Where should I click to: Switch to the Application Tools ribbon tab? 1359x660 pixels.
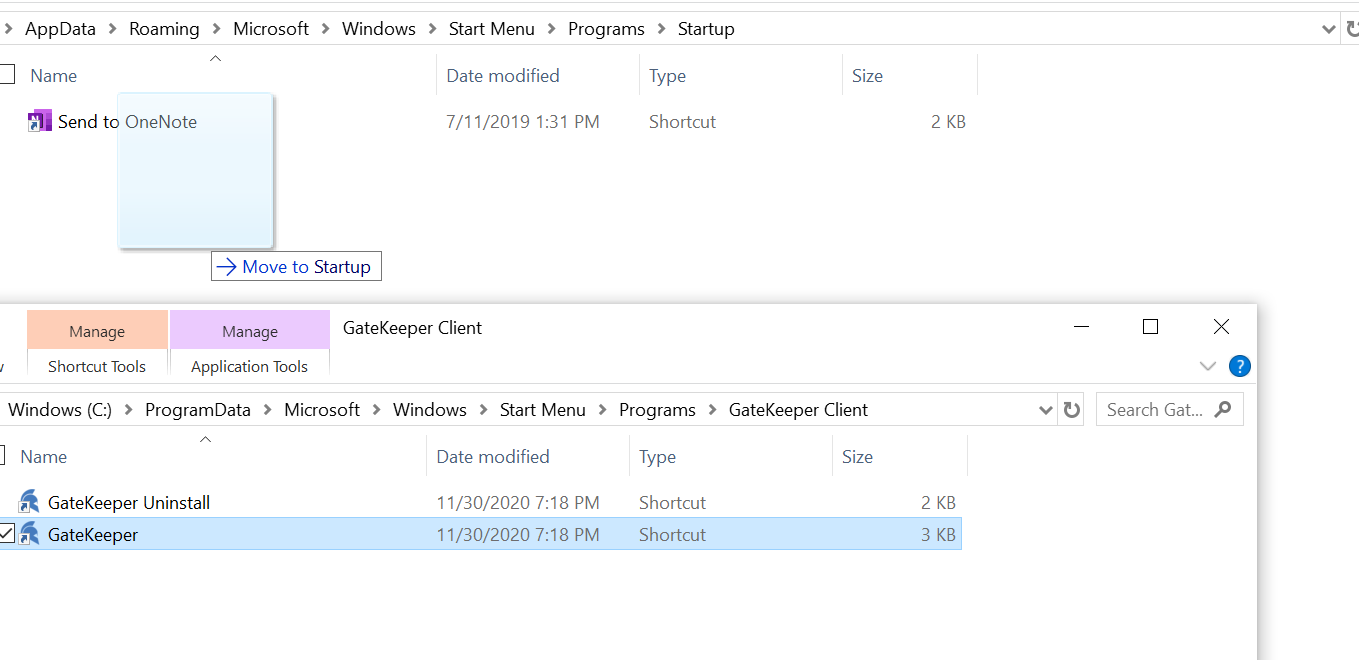coord(249,367)
